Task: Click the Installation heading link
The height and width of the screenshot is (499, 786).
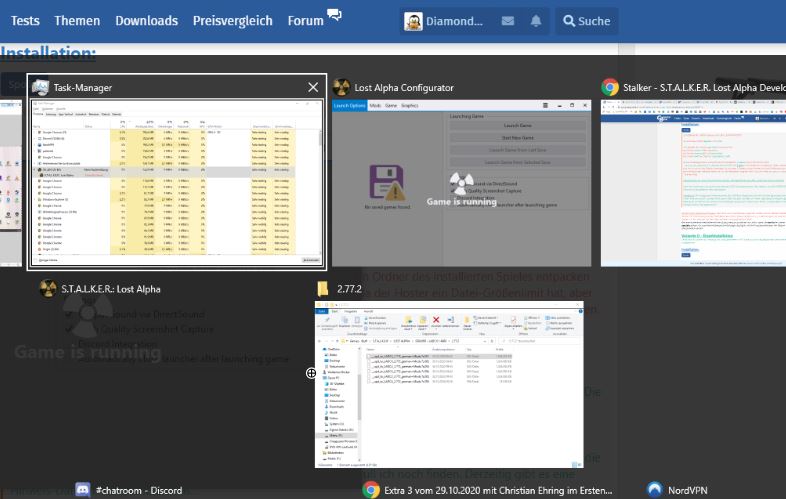Action: pyautogui.click(x=48, y=53)
